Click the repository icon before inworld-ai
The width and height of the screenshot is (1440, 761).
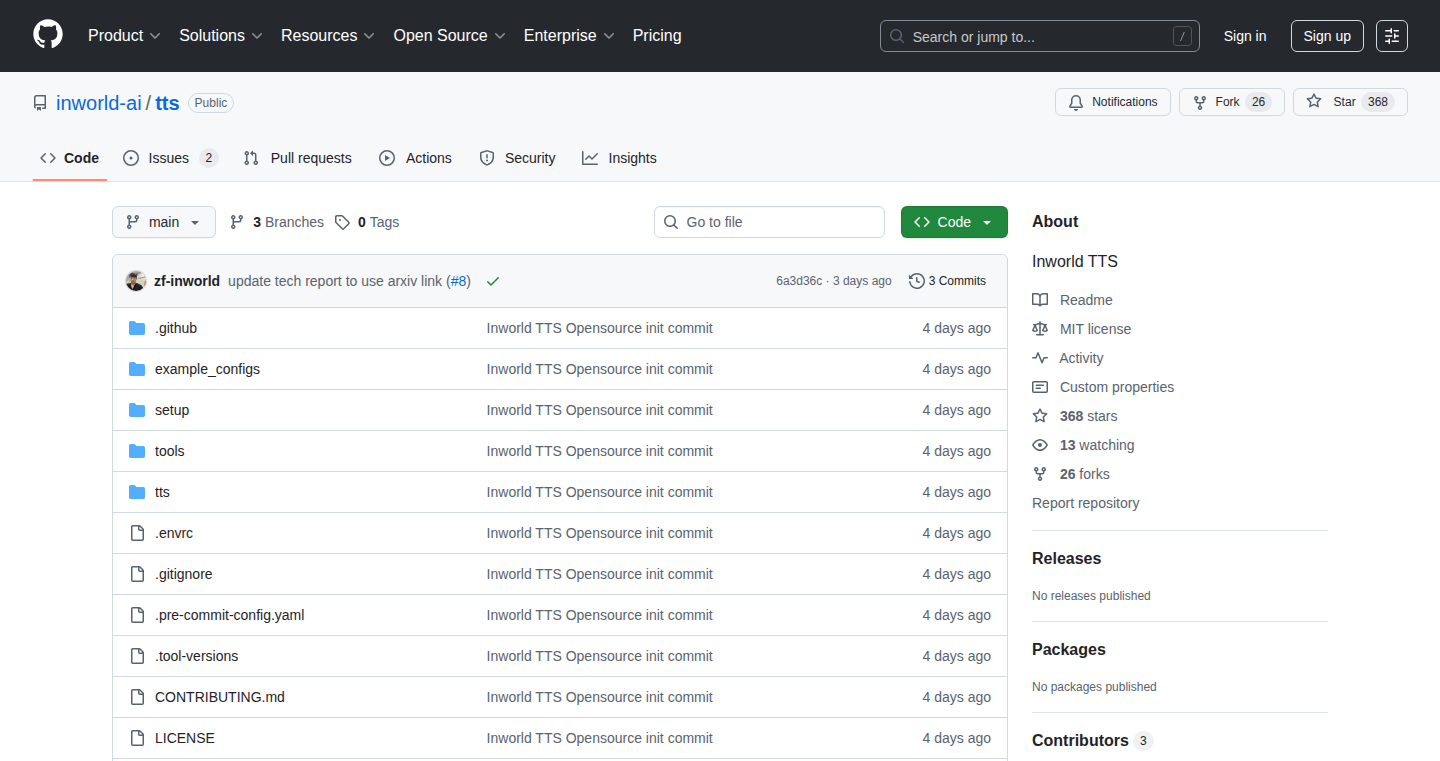pyautogui.click(x=40, y=103)
